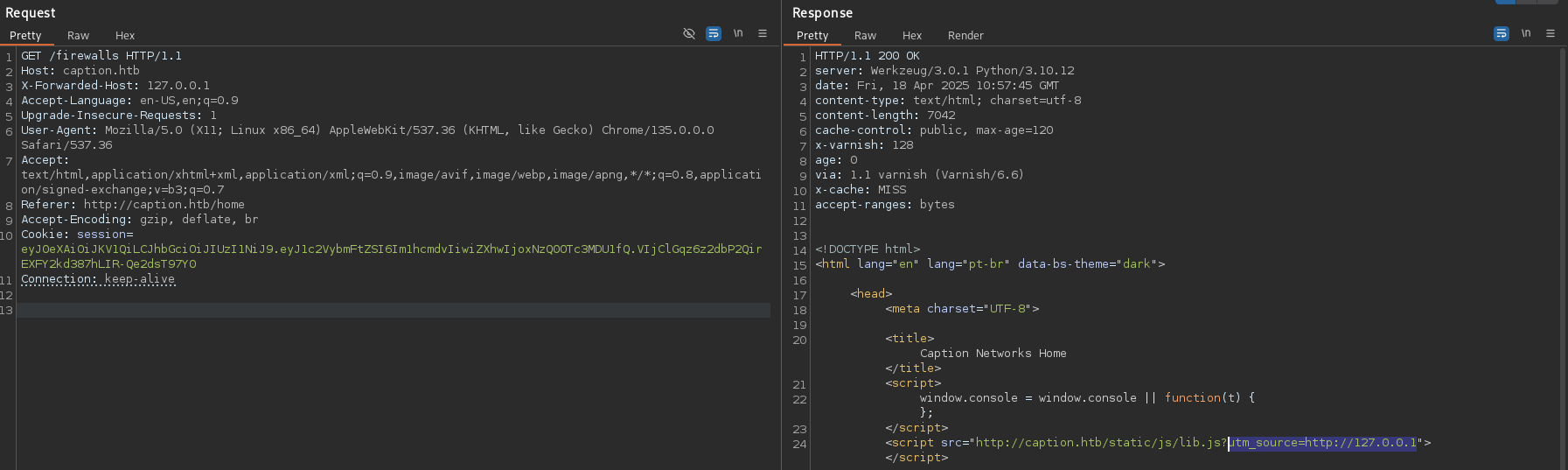Switch Request view to the Hex tab
The width and height of the screenshot is (1568, 470).
click(x=125, y=36)
